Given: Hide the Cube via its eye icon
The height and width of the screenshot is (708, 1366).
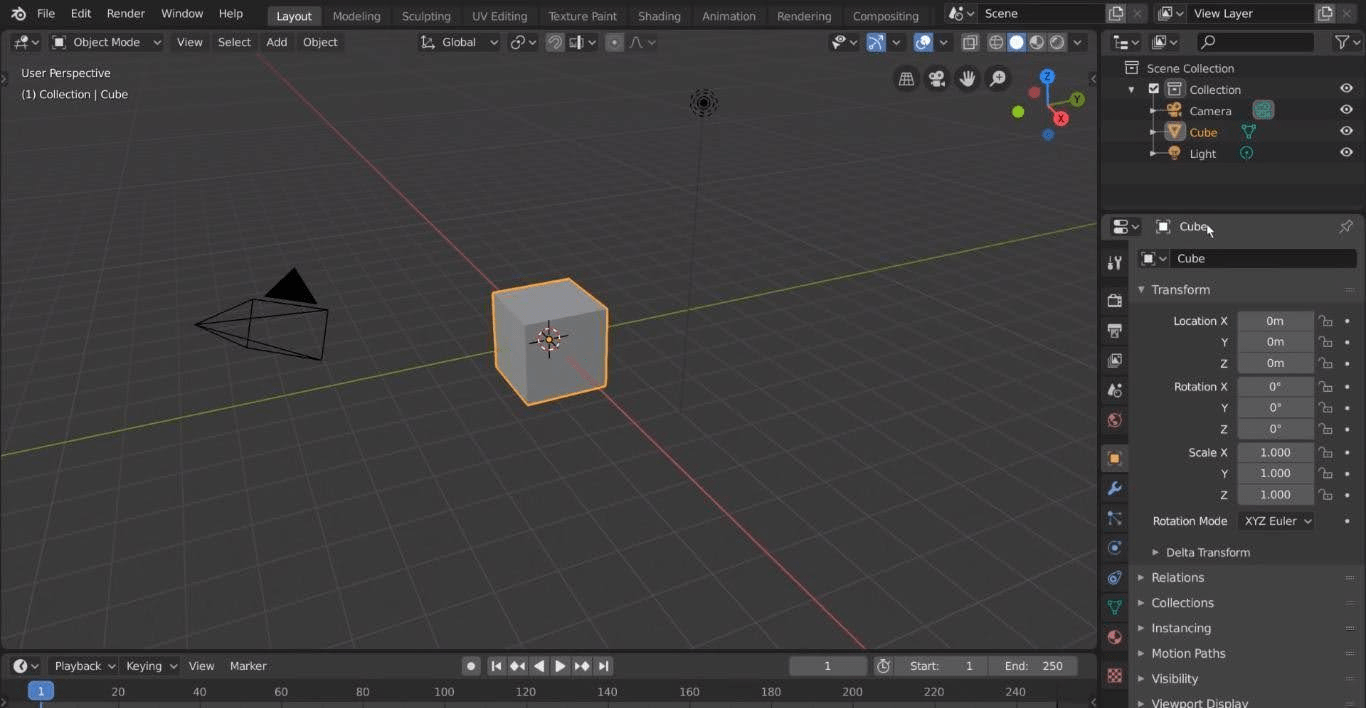Looking at the screenshot, I should pyautogui.click(x=1346, y=131).
